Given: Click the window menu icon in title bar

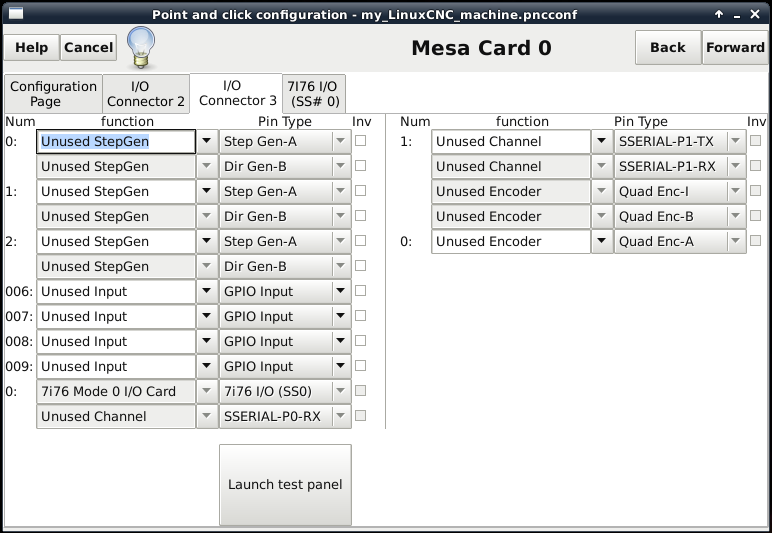Looking at the screenshot, I should [x=16, y=13].
